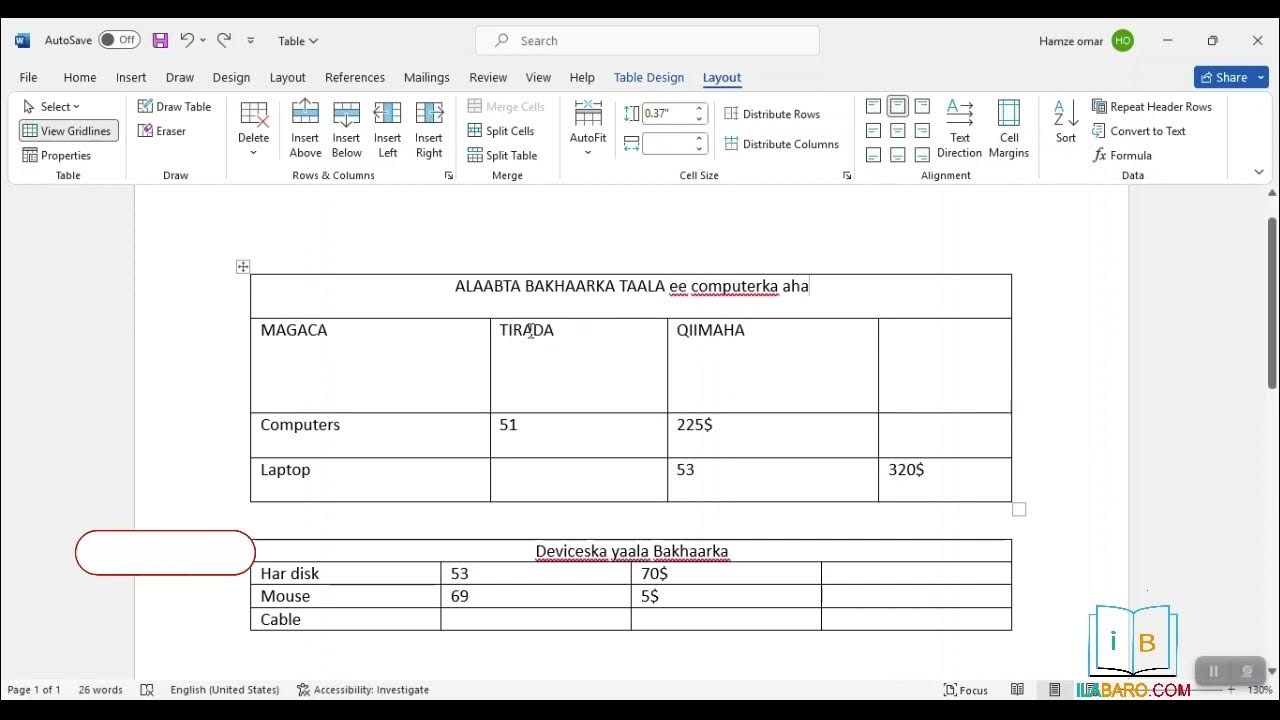
Task: Switch to the Review tab
Action: 488,77
